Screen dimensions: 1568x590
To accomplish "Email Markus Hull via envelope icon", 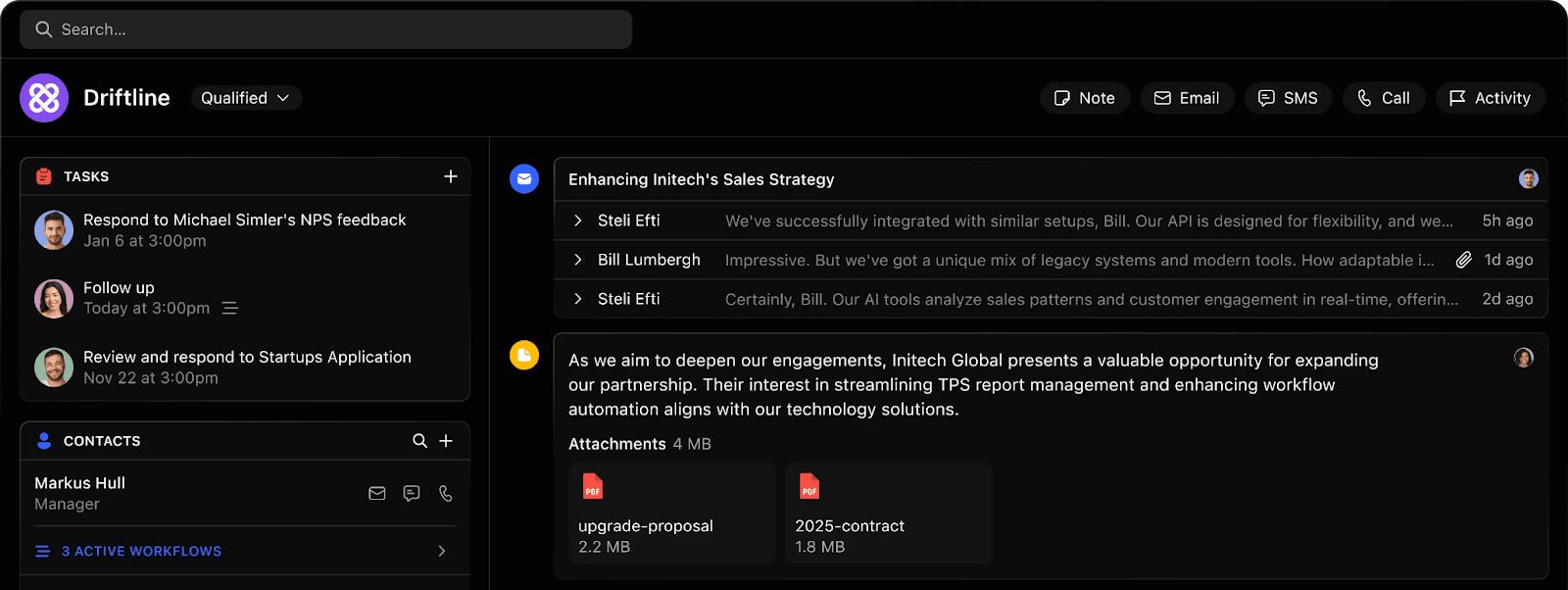I will [x=377, y=494].
